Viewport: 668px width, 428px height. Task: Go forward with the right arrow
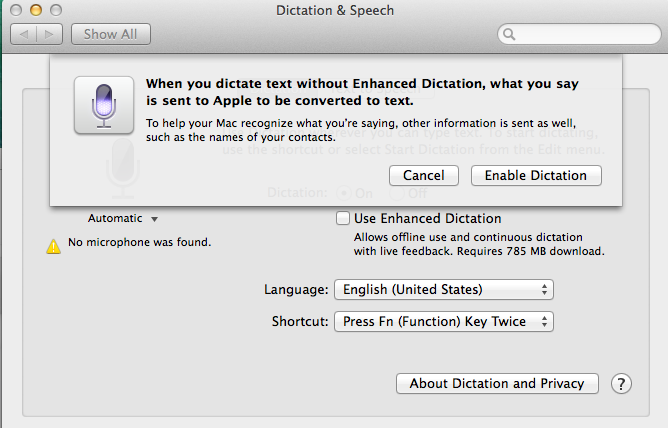pos(49,34)
